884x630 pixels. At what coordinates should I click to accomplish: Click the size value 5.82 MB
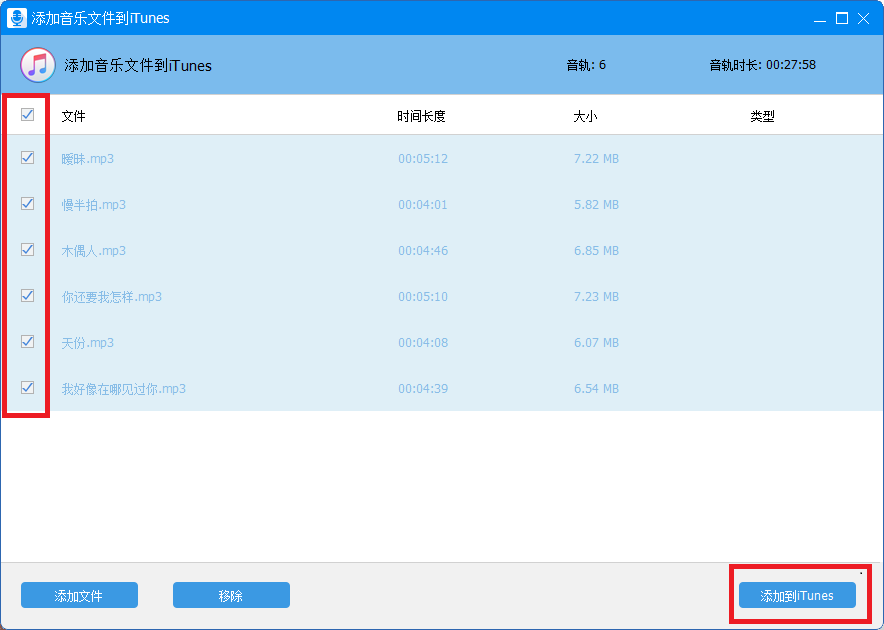point(596,205)
